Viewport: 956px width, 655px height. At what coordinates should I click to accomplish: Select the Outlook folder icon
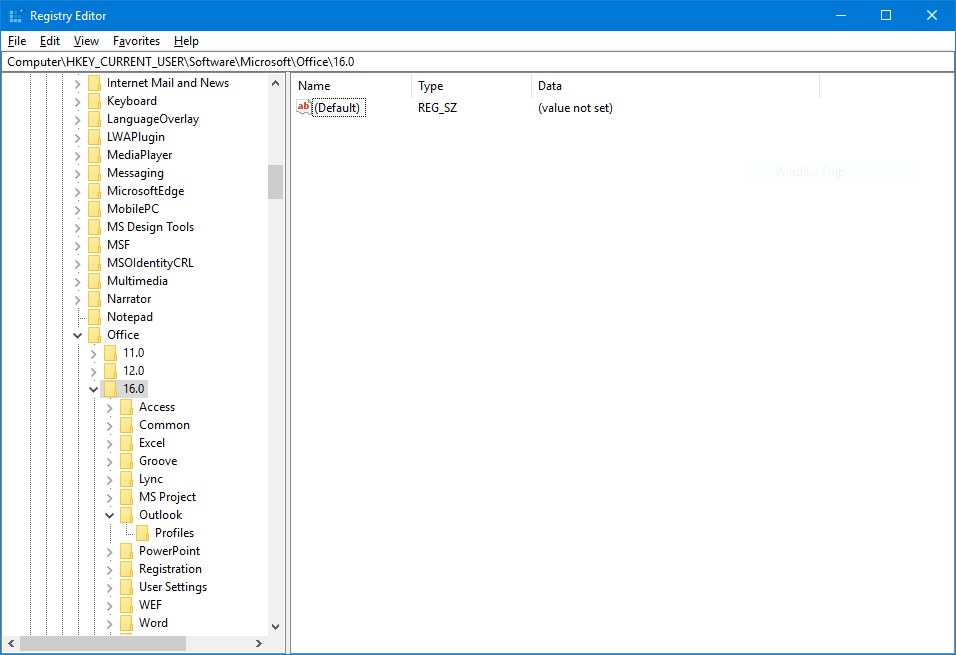coord(126,515)
